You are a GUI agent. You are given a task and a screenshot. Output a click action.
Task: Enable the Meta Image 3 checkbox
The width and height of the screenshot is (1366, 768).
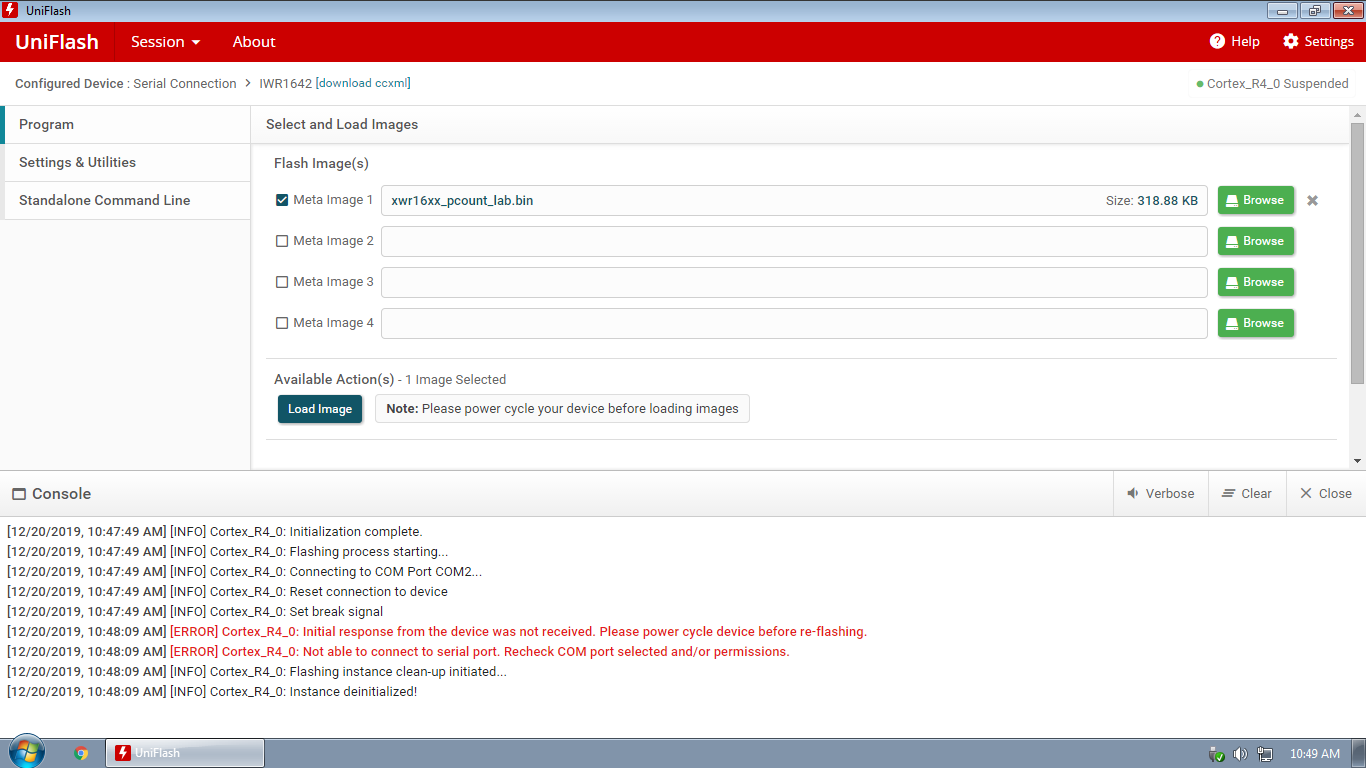pos(282,282)
